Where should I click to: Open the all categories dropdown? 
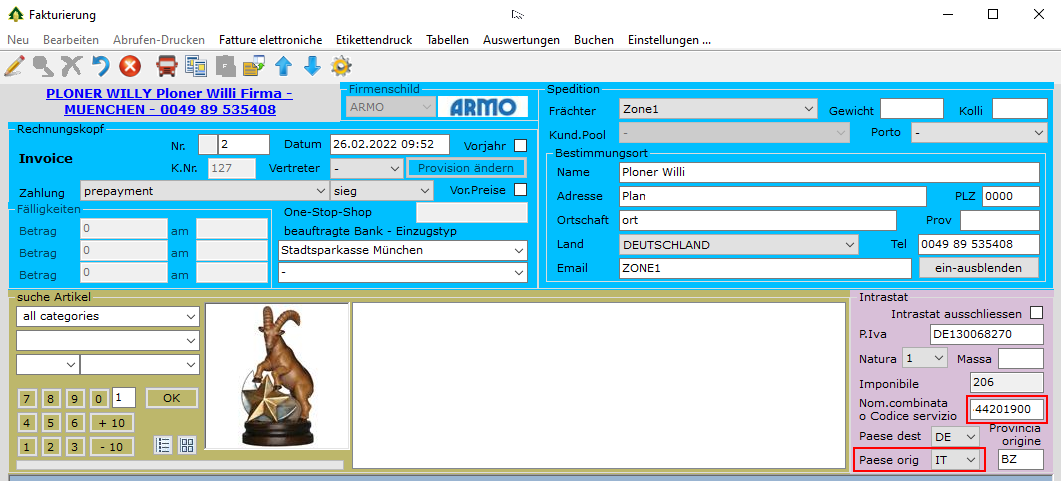(108, 317)
